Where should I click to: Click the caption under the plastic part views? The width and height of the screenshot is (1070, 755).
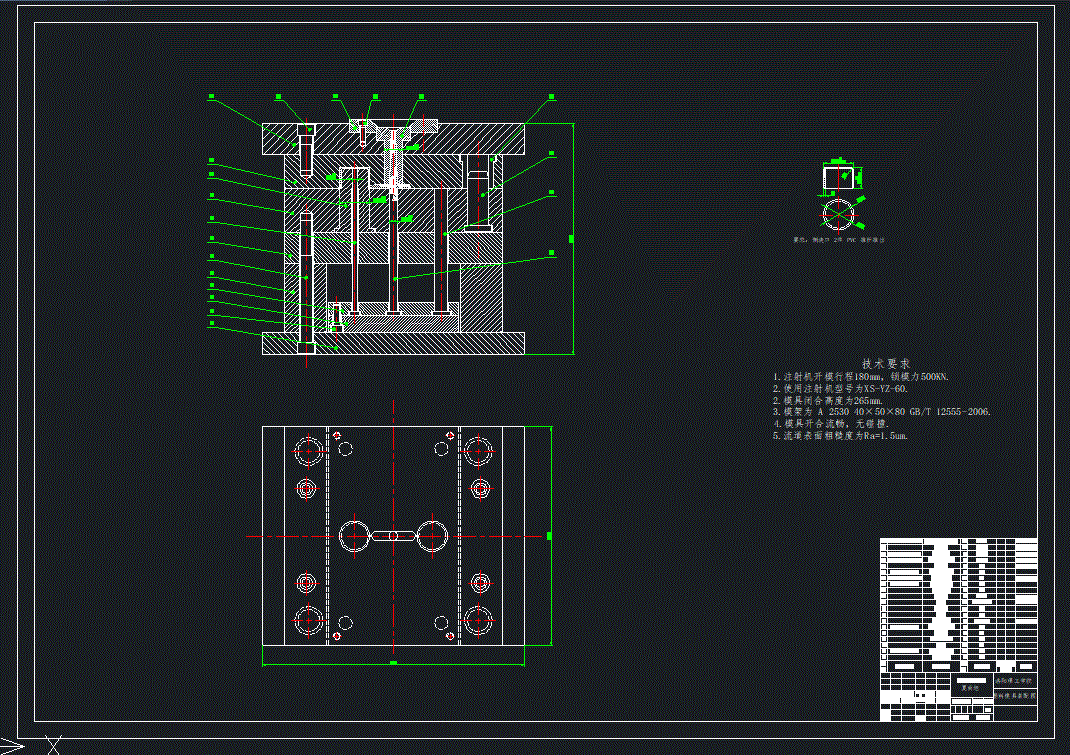point(839,240)
